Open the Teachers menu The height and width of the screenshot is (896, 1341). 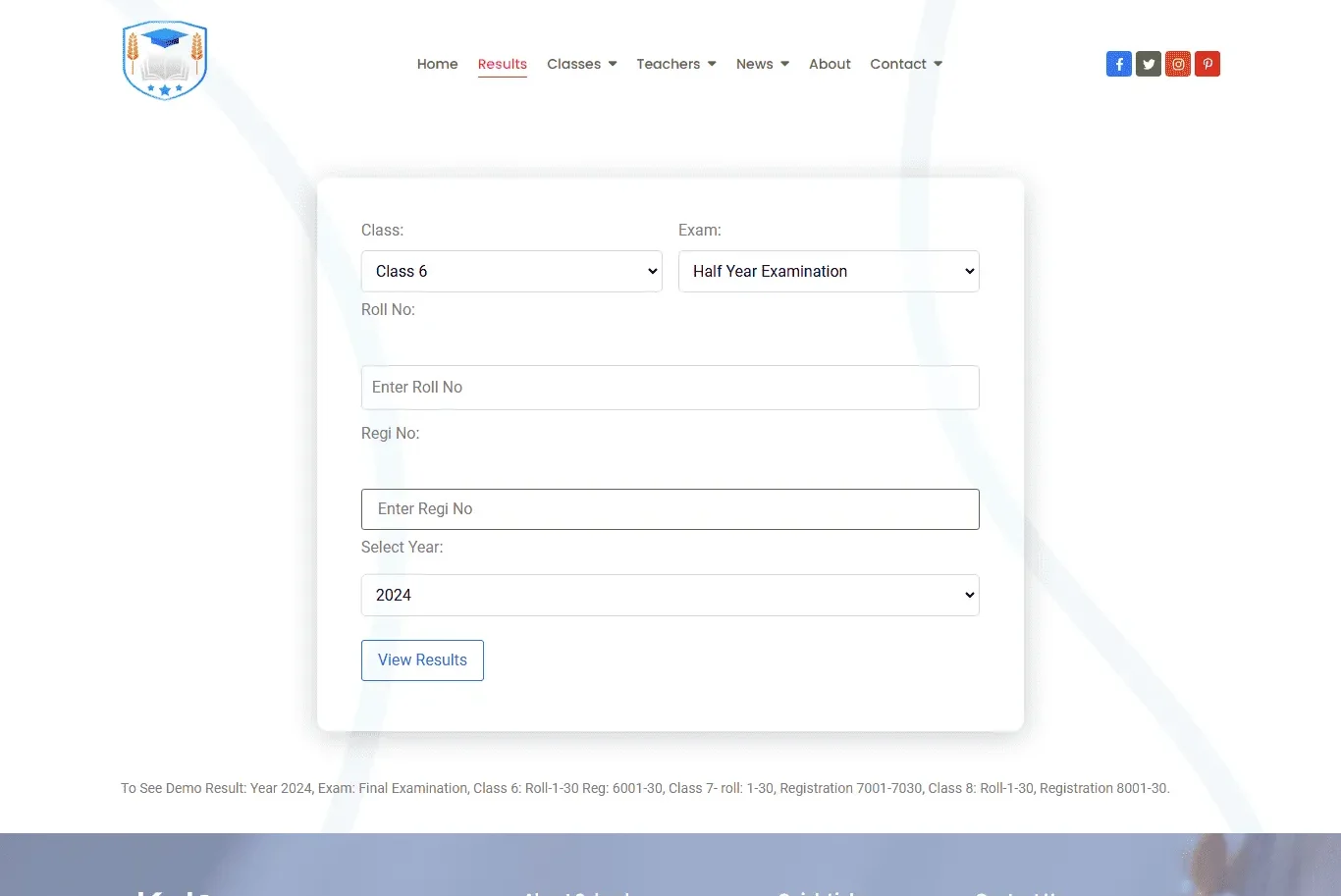click(668, 64)
